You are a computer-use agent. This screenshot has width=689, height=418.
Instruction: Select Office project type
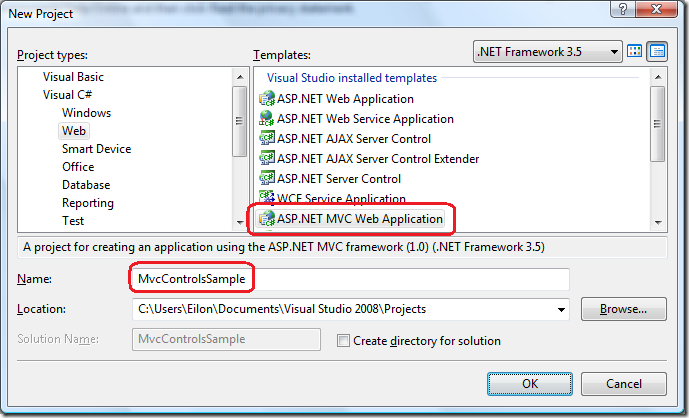point(78,167)
